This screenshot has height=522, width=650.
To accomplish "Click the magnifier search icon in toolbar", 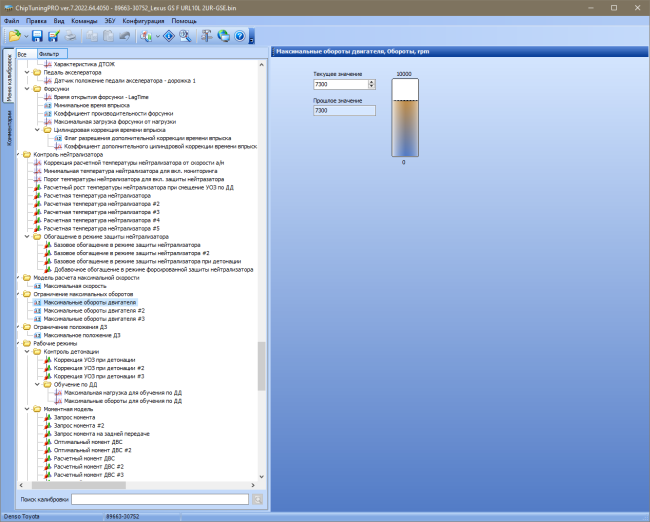I will click(x=185, y=36).
